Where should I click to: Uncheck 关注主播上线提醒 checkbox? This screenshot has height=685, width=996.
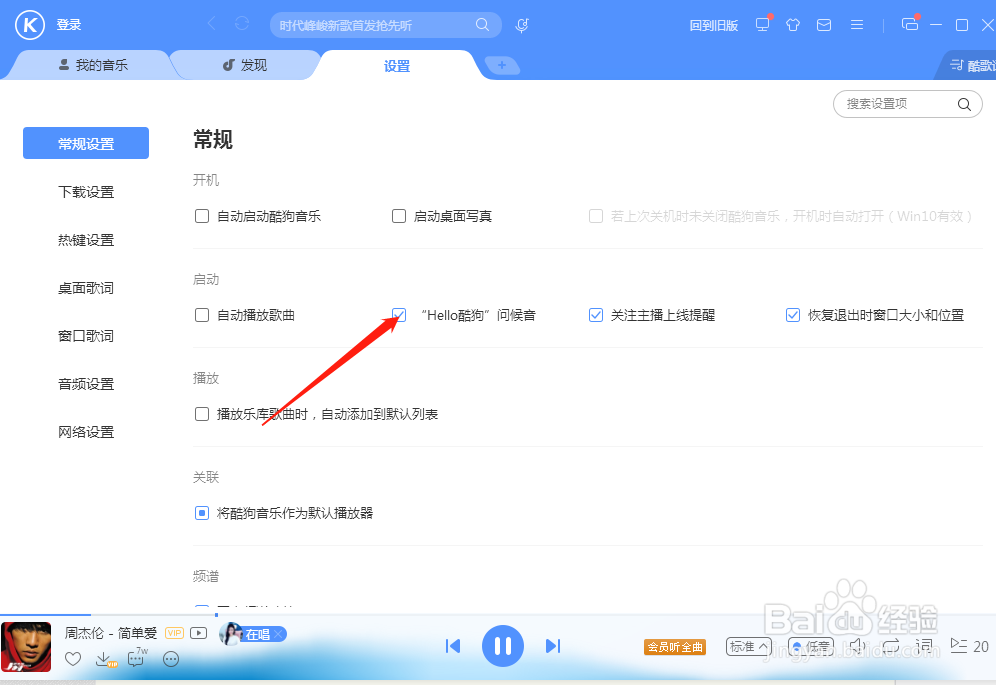pos(596,315)
